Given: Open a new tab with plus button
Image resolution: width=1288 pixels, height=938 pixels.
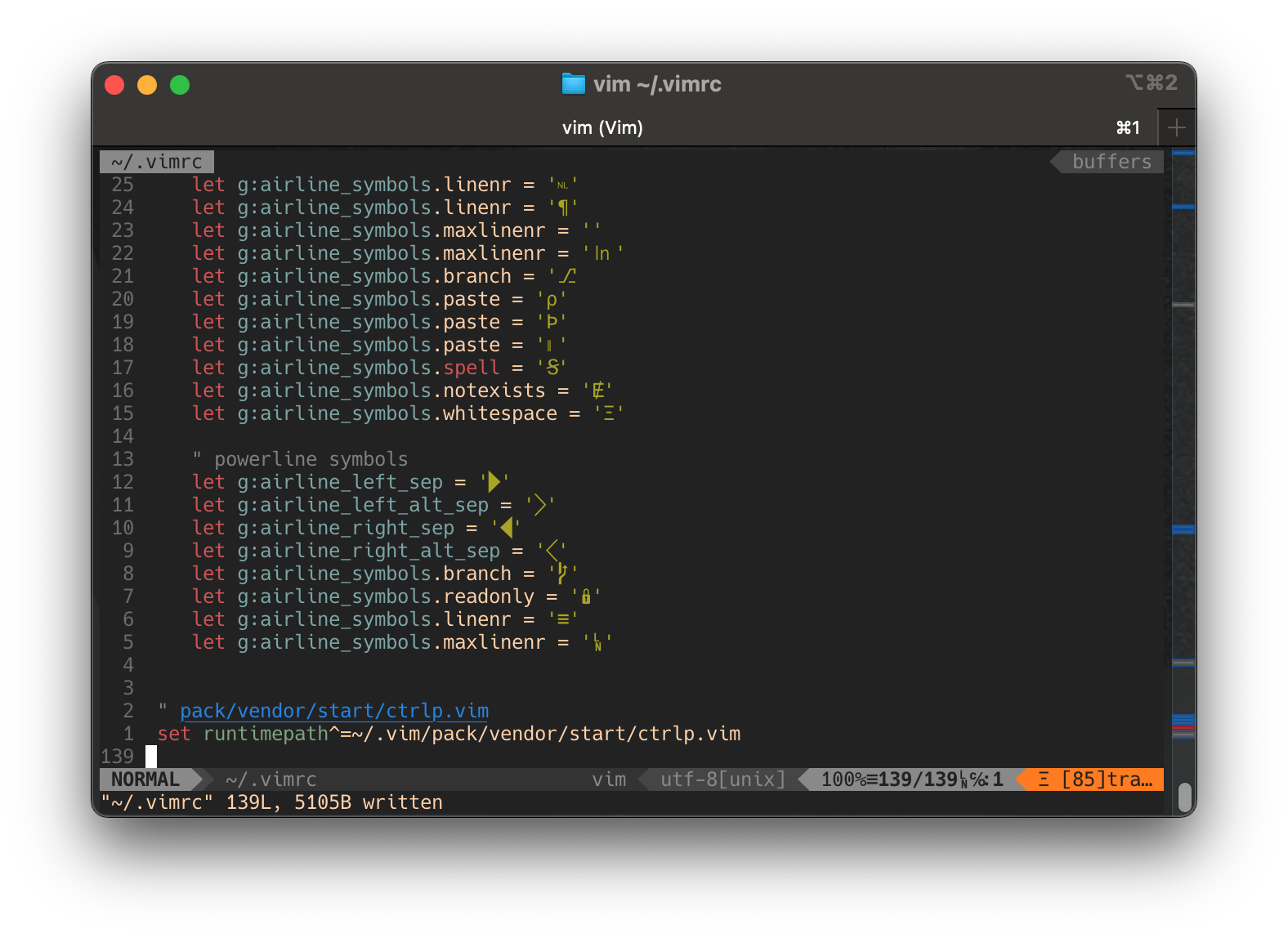Looking at the screenshot, I should pos(1177,127).
